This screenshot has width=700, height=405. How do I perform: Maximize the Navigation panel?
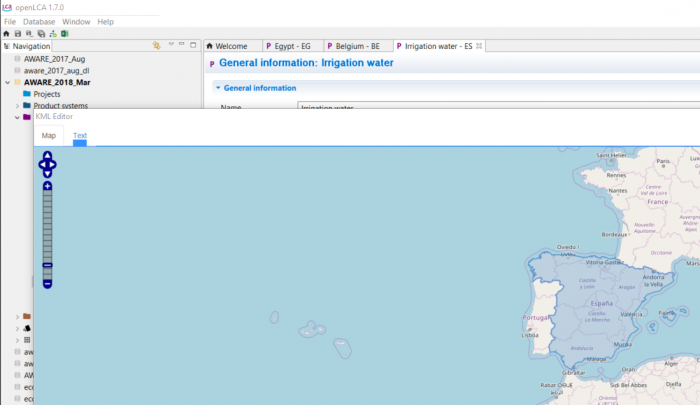(193, 45)
